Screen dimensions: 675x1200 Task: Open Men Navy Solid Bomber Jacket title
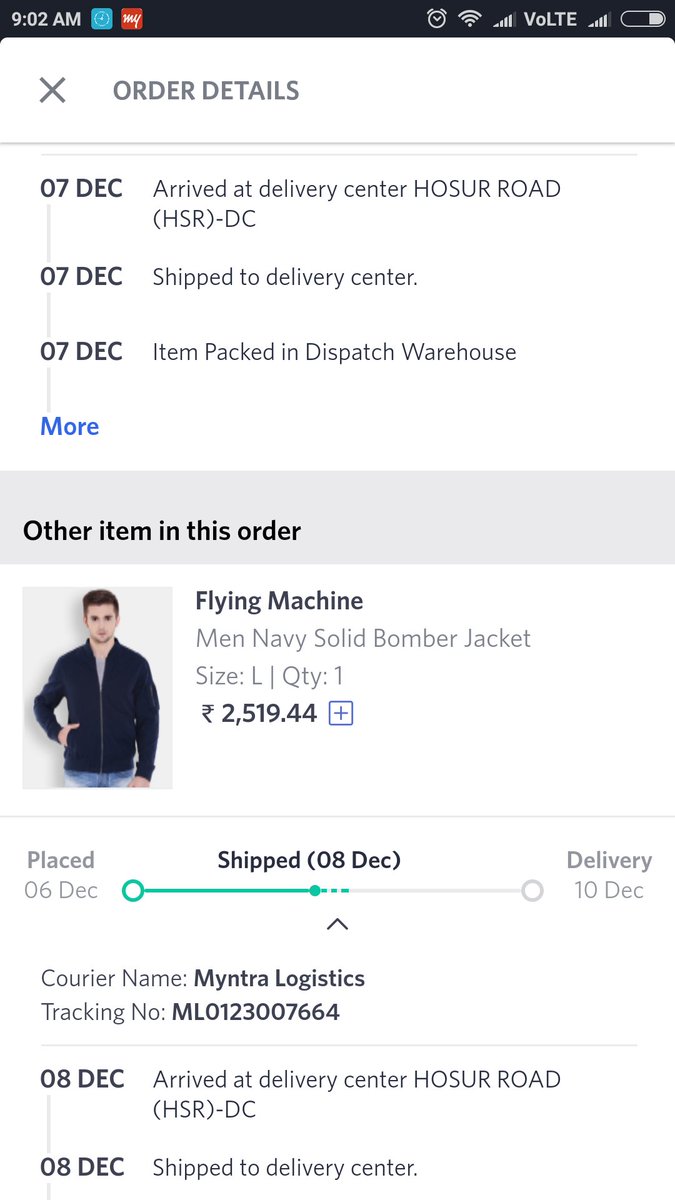tap(363, 638)
